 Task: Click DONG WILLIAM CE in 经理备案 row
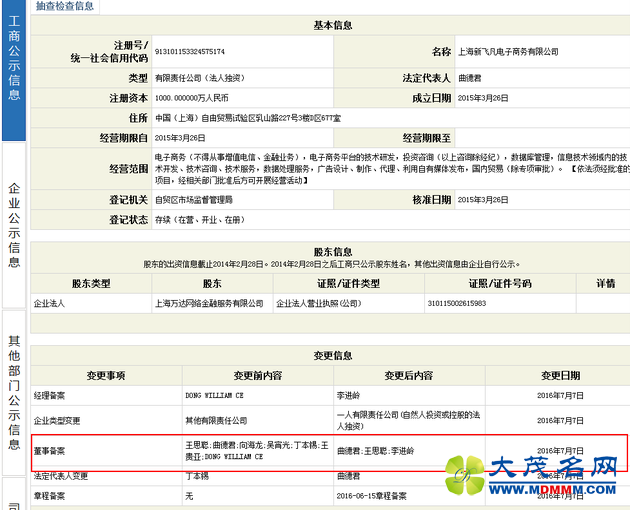pyautogui.click(x=214, y=396)
